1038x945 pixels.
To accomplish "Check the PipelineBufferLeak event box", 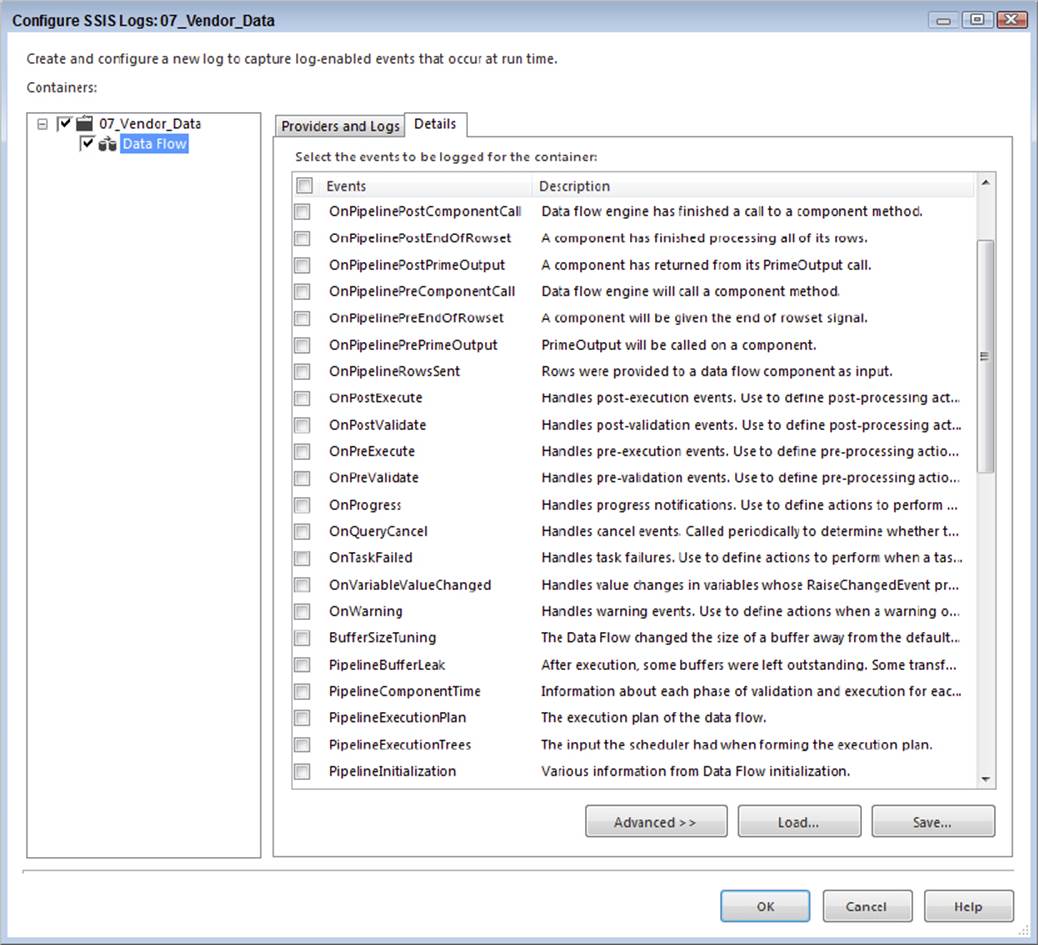I will click(x=303, y=665).
